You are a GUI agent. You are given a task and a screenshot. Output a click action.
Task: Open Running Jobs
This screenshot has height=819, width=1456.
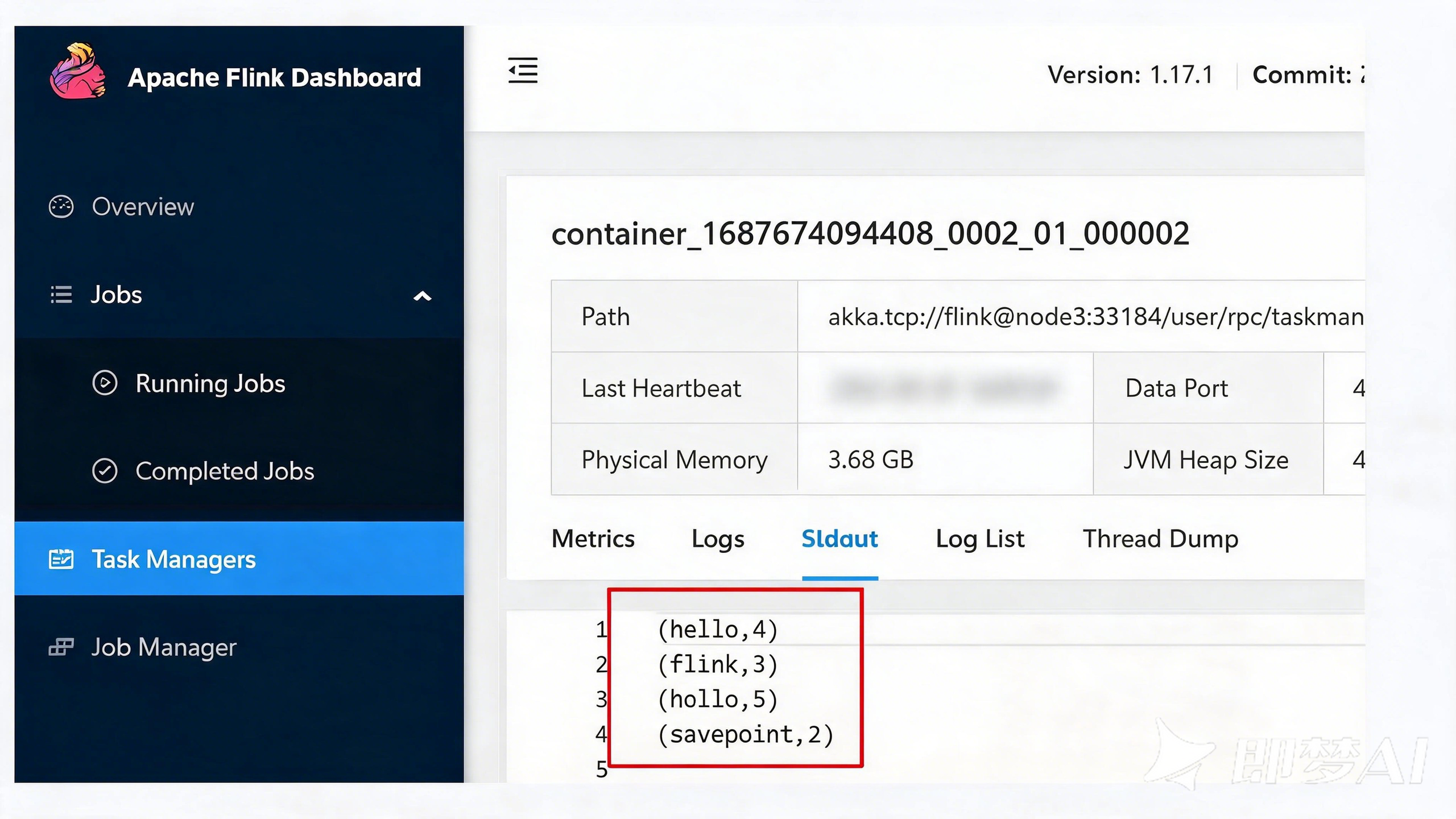coord(210,384)
